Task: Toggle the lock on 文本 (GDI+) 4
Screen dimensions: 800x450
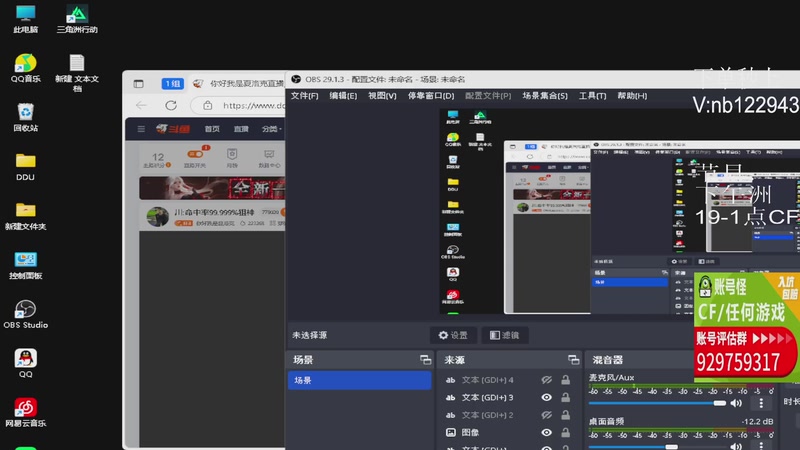Action: (x=565, y=380)
